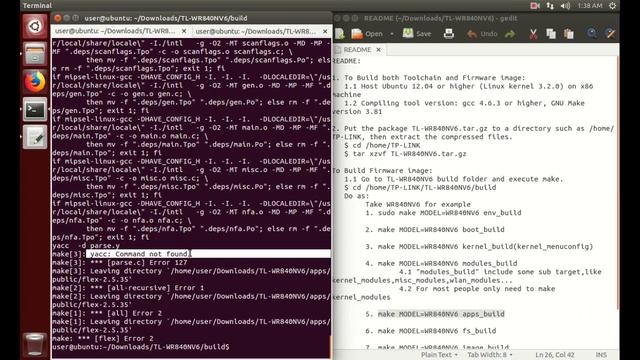Open Find and Replace icon in gedit
The width and height of the screenshot is (640, 360).
tap(610, 34)
